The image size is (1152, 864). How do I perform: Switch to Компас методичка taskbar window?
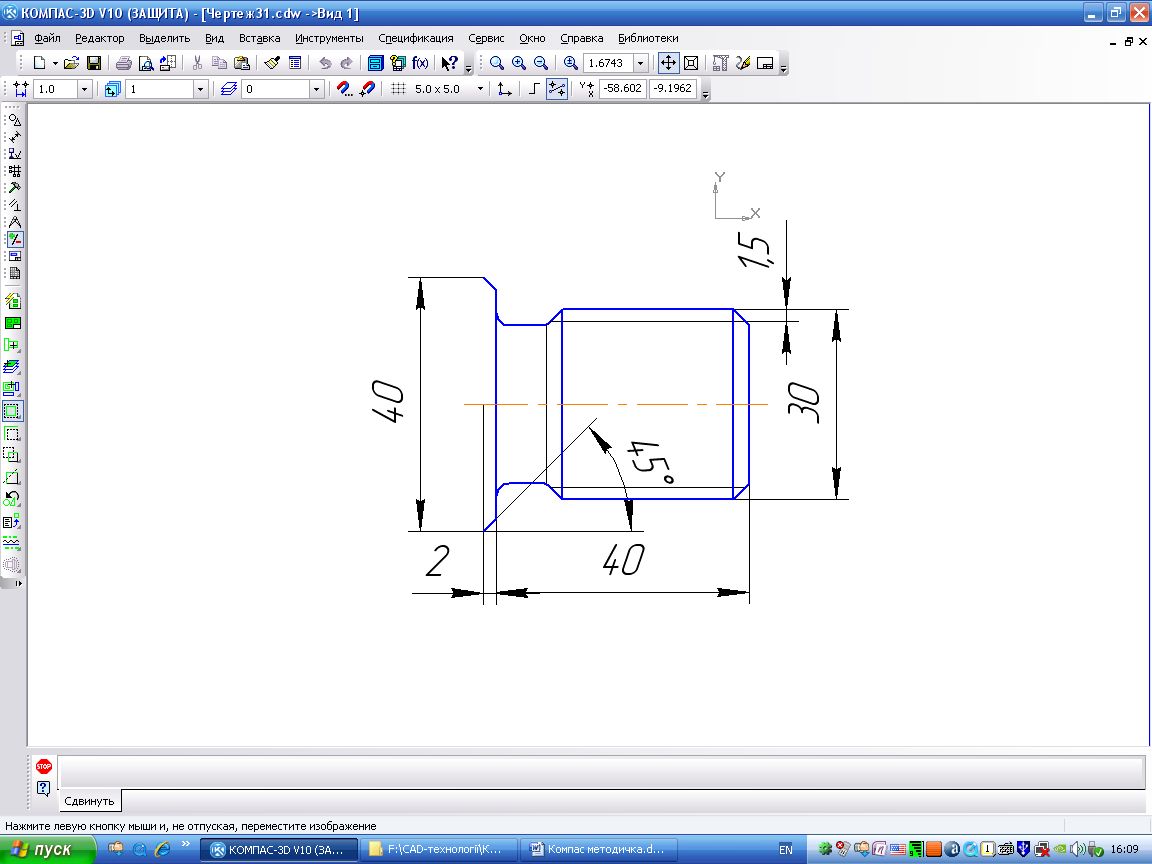[x=597, y=849]
